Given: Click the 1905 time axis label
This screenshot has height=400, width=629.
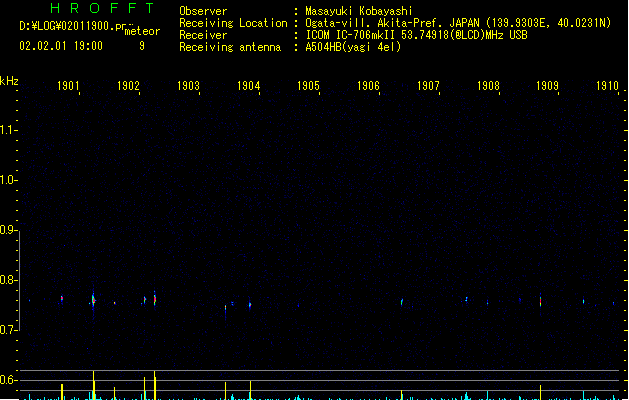Looking at the screenshot, I should 308,86.
